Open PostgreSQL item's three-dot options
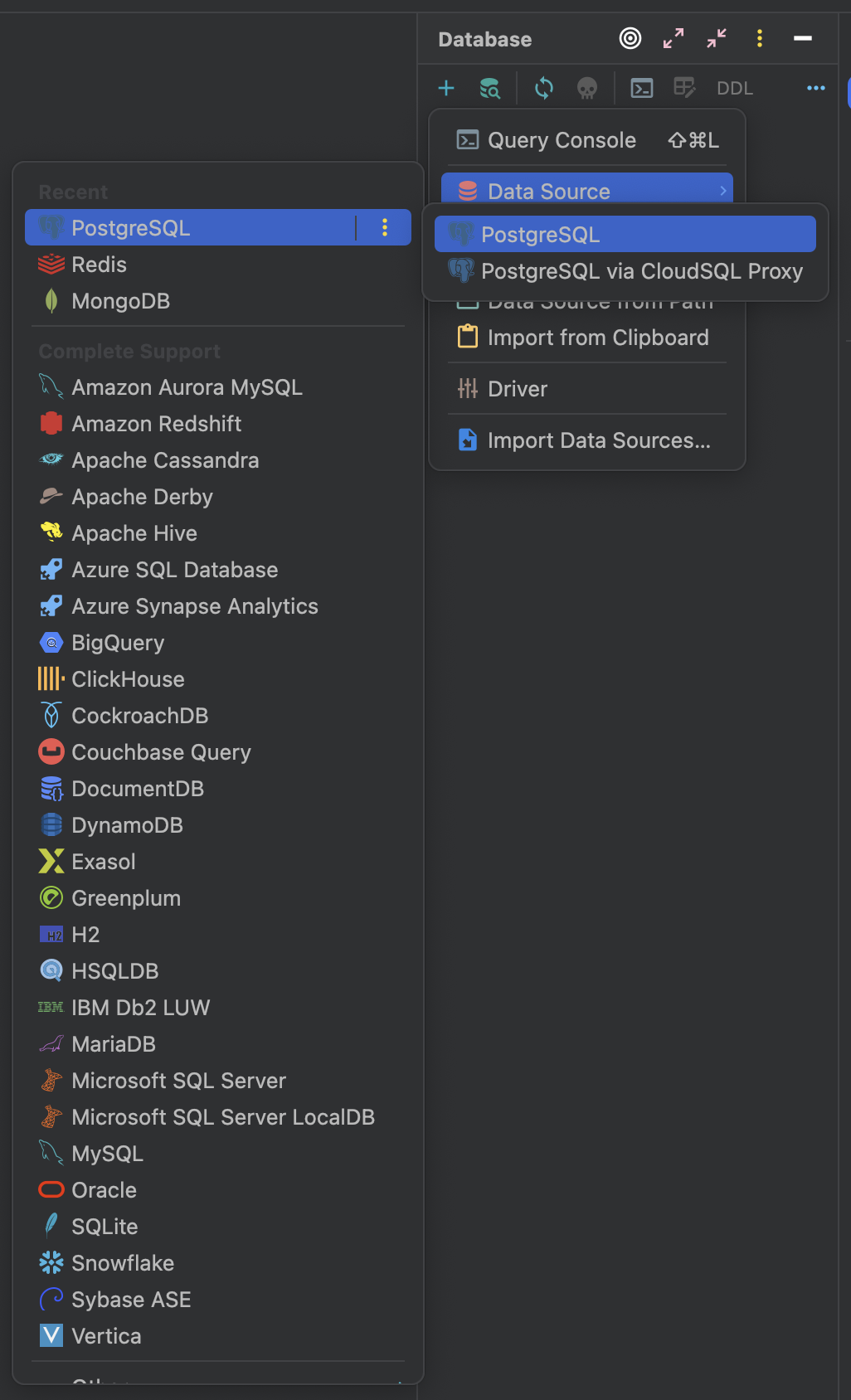 pyautogui.click(x=385, y=228)
